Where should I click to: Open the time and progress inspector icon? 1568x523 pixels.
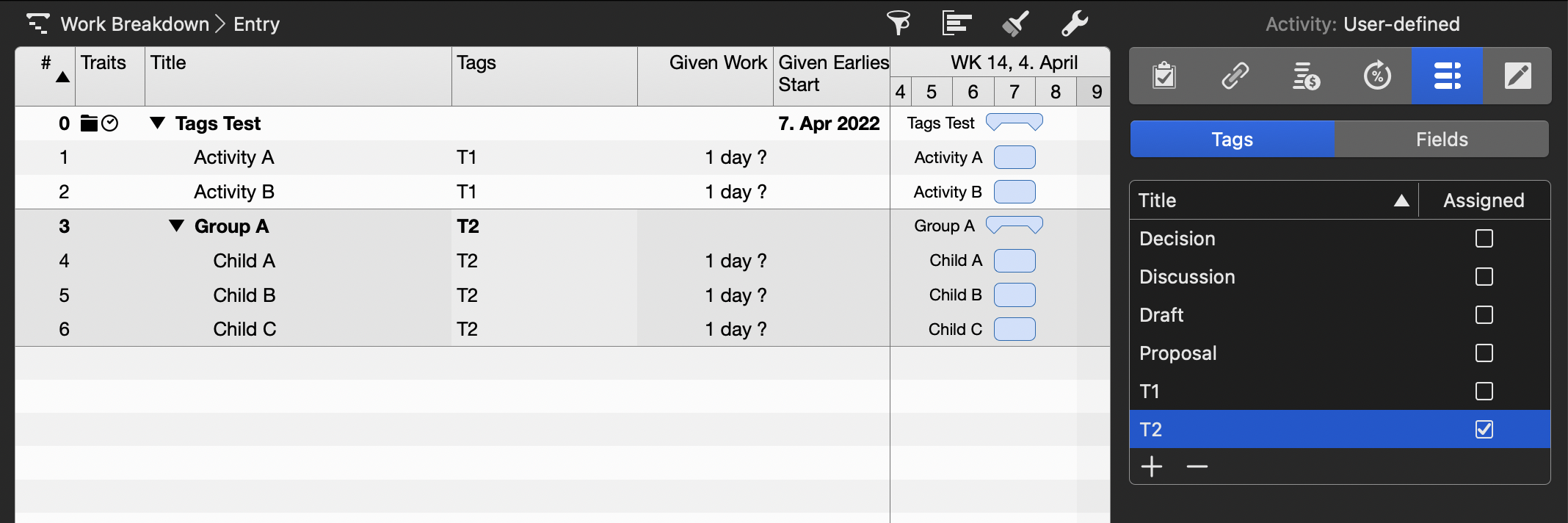pos(1377,75)
